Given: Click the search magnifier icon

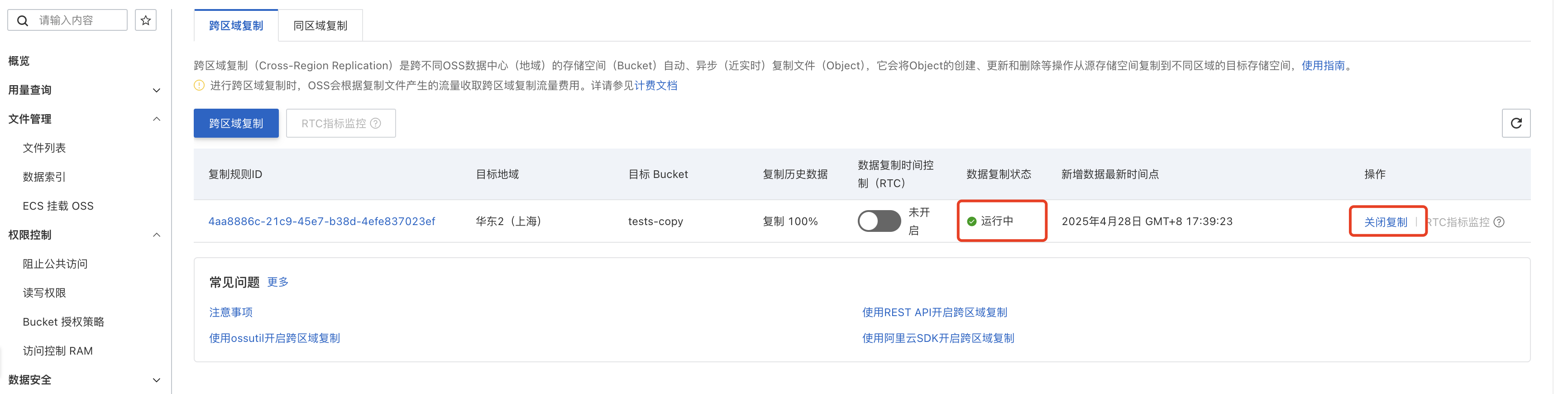Looking at the screenshot, I should (x=23, y=21).
